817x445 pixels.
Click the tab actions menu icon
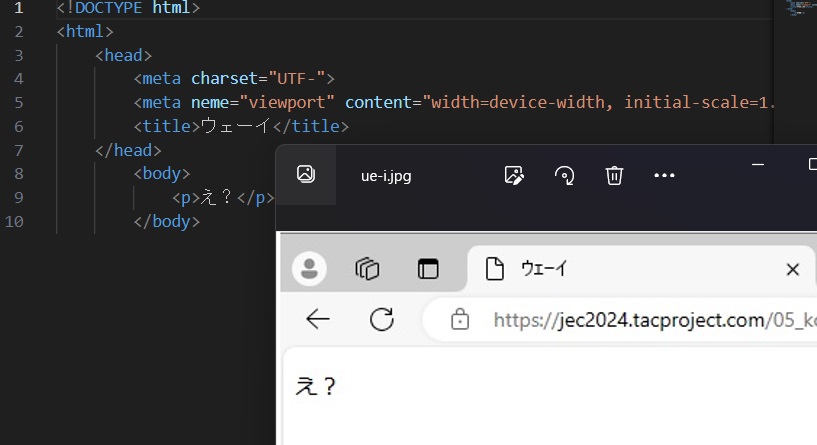point(428,268)
